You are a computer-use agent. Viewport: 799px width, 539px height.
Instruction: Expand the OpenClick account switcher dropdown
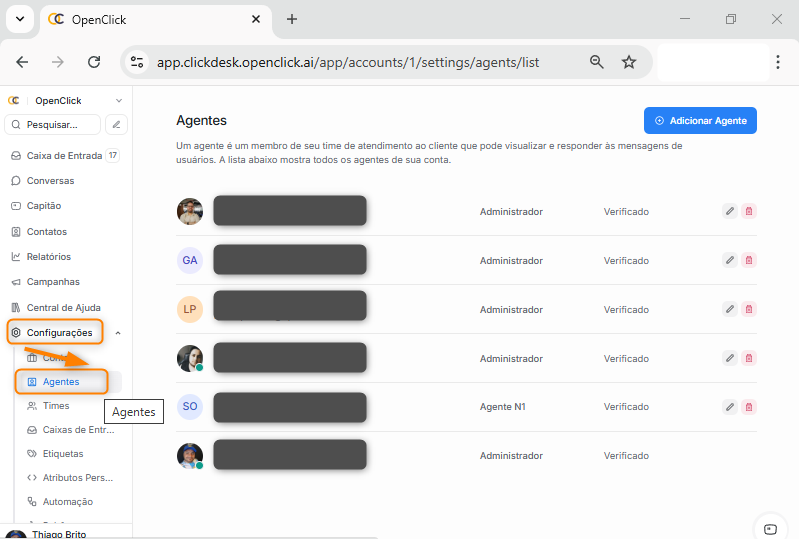(119, 101)
